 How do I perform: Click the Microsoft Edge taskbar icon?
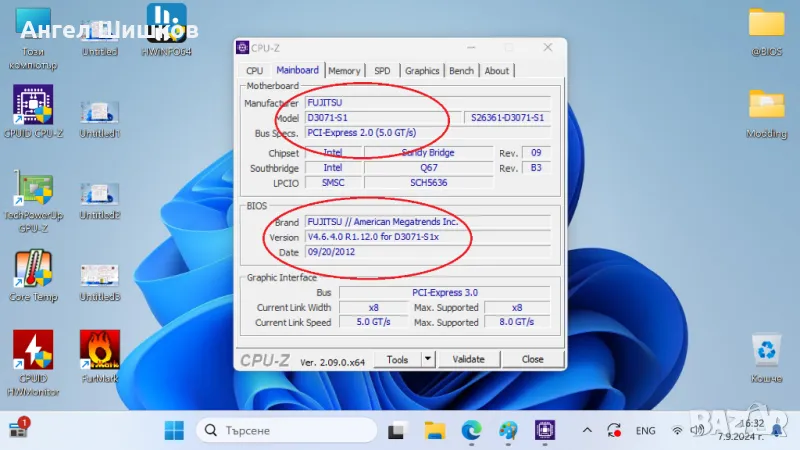471,430
